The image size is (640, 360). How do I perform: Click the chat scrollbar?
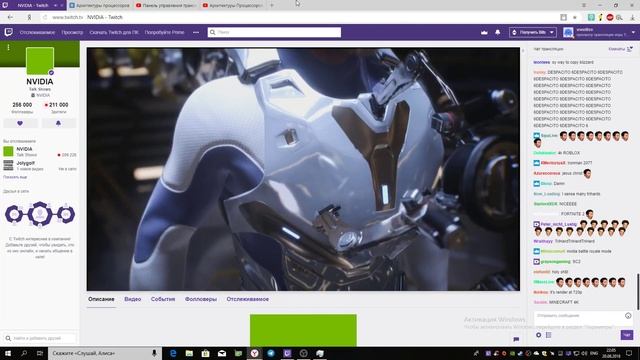[638, 292]
